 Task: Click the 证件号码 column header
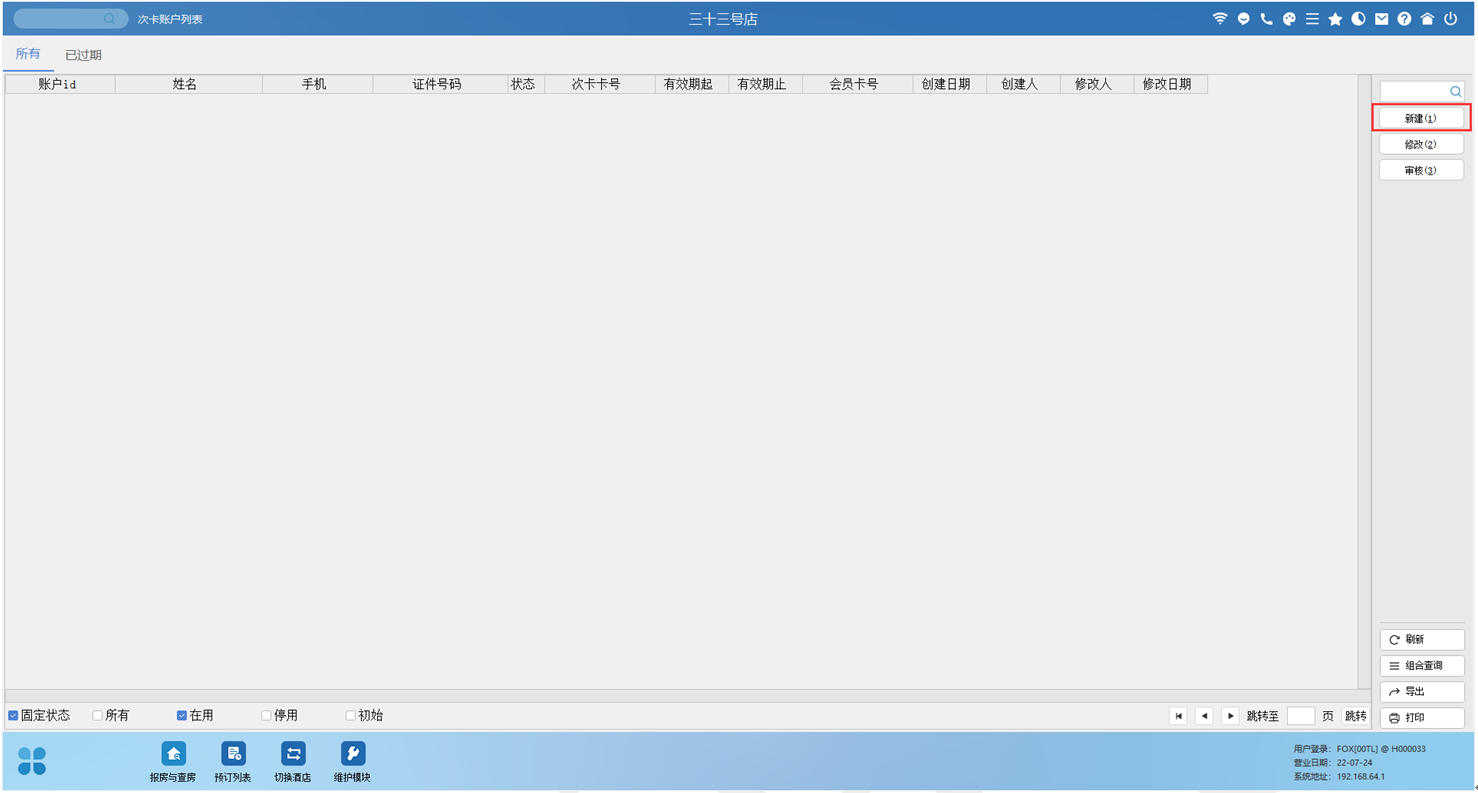(x=440, y=84)
